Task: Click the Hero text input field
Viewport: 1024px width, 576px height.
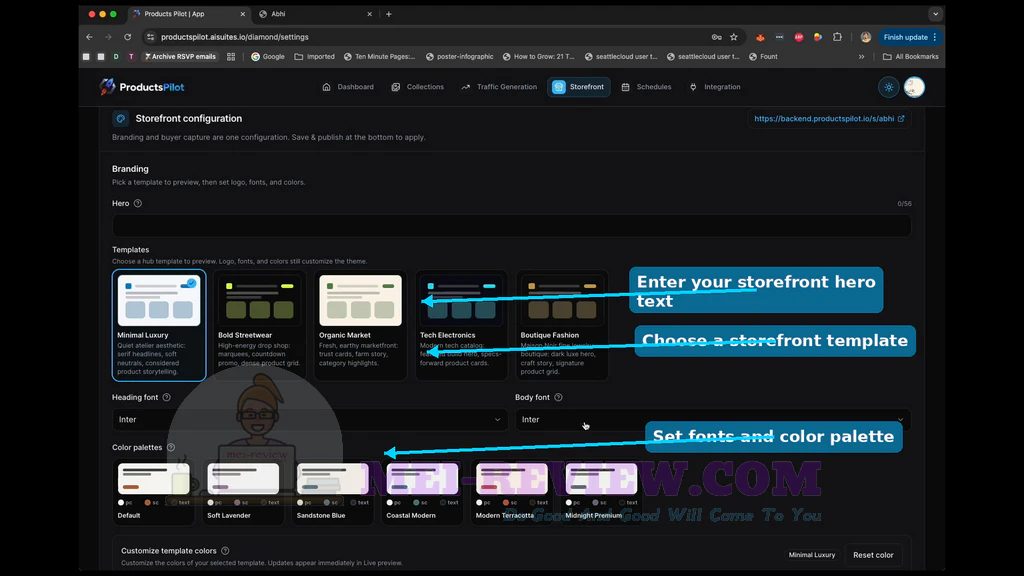Action: [x=511, y=225]
